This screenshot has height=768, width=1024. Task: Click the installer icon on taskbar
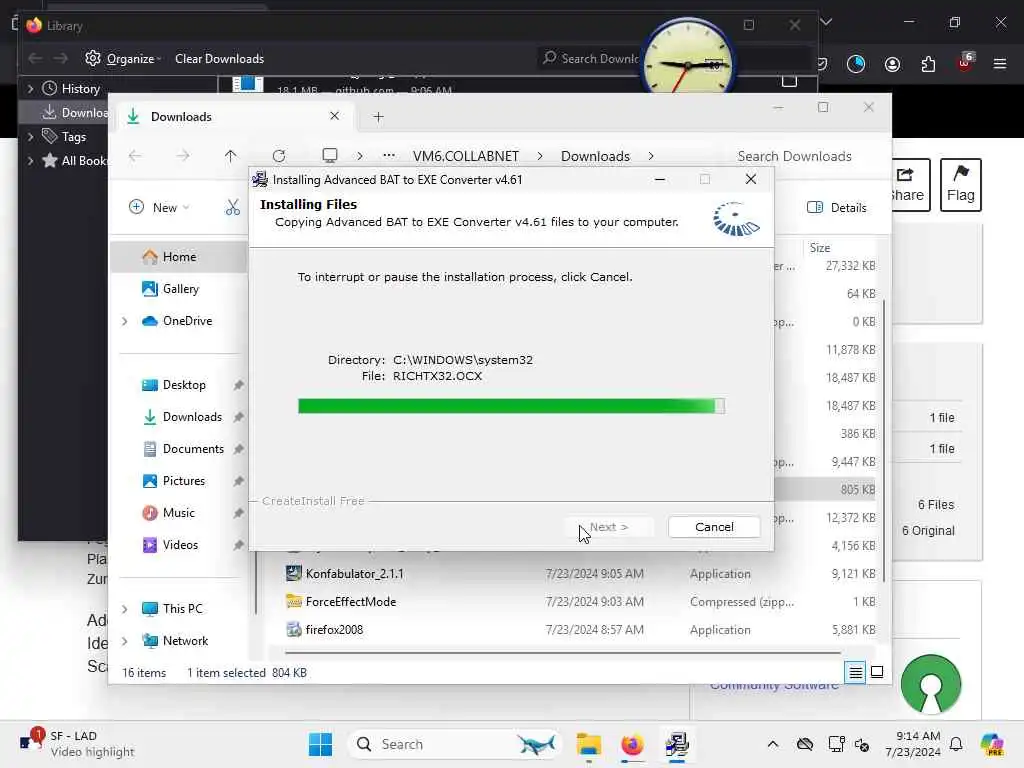click(x=677, y=744)
